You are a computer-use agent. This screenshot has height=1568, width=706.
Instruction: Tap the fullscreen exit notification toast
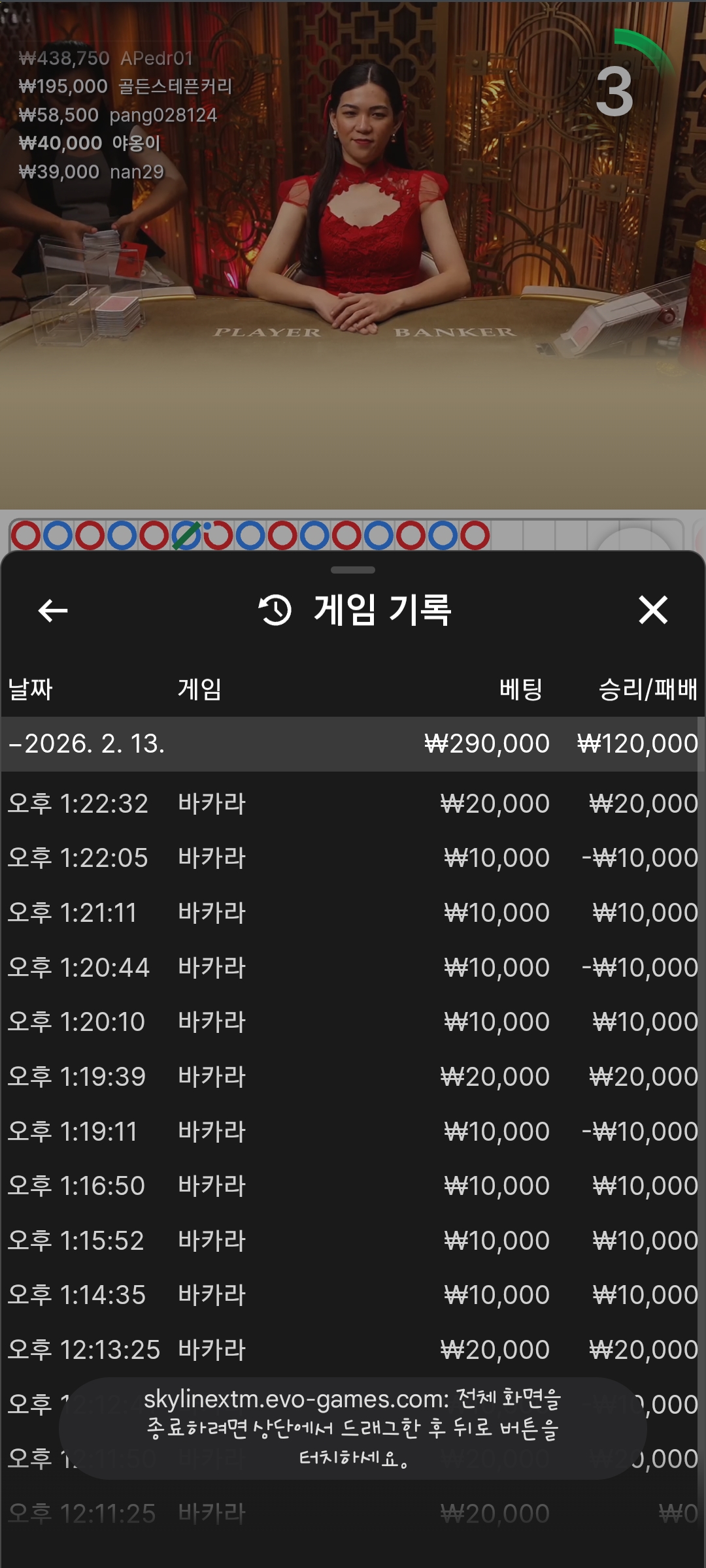pyautogui.click(x=353, y=1428)
